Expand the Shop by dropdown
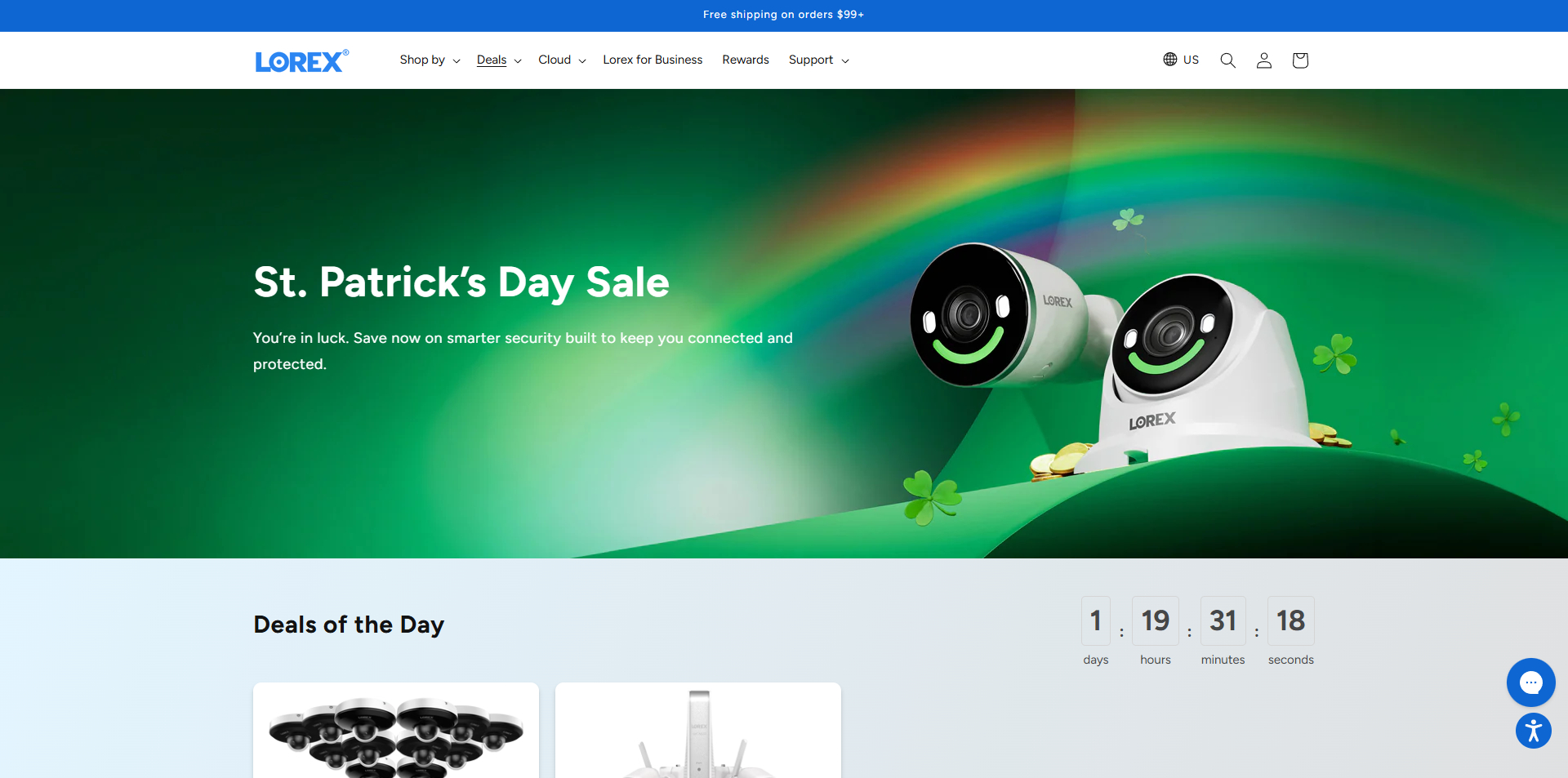The image size is (1568, 778). tap(430, 60)
